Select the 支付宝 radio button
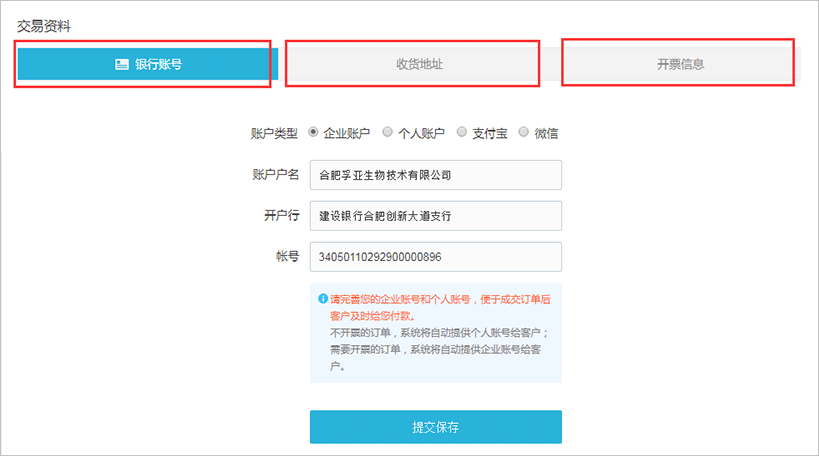The height and width of the screenshot is (456, 819). [x=462, y=132]
